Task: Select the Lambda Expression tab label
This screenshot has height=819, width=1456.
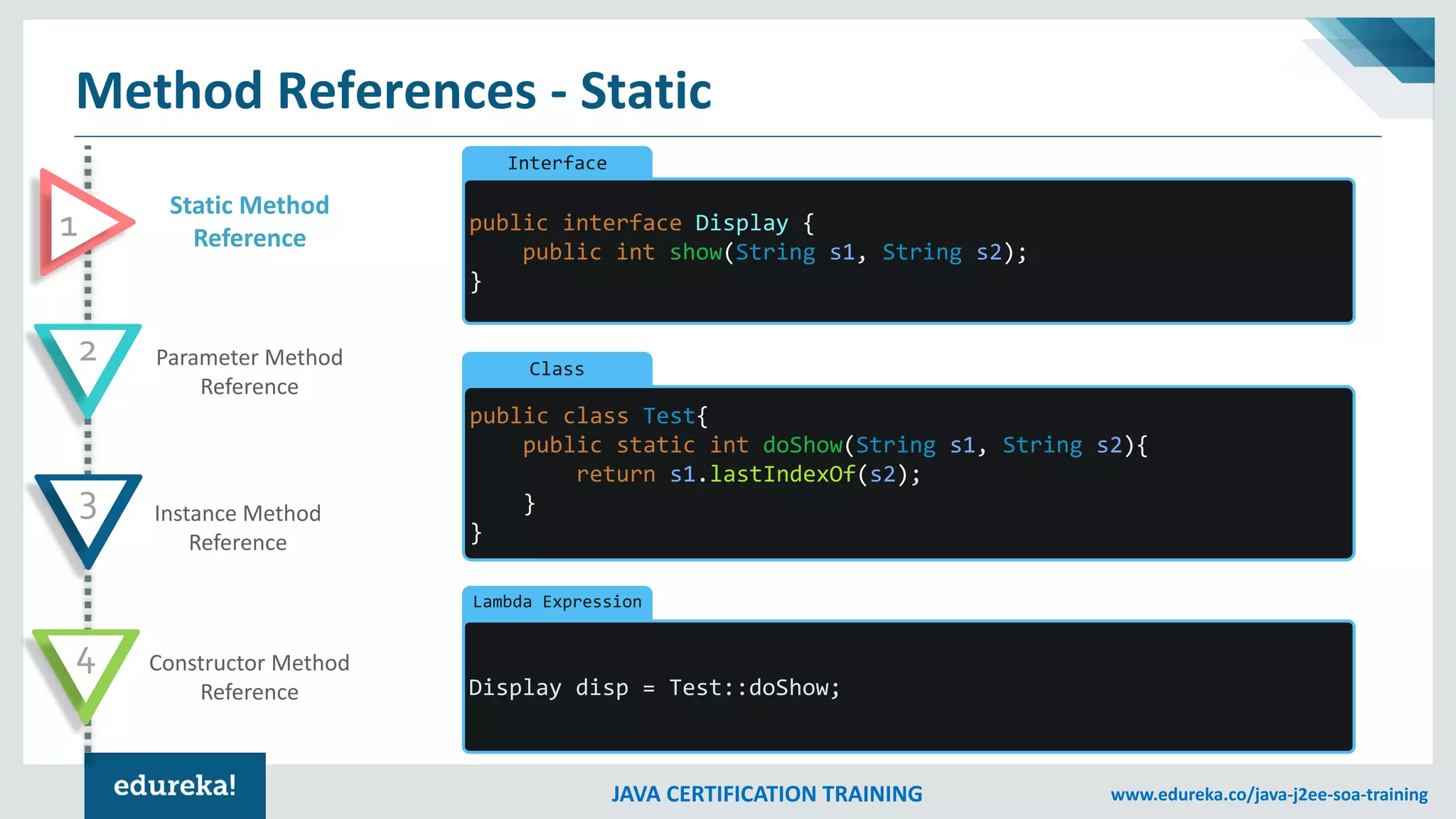Action: [x=557, y=602]
